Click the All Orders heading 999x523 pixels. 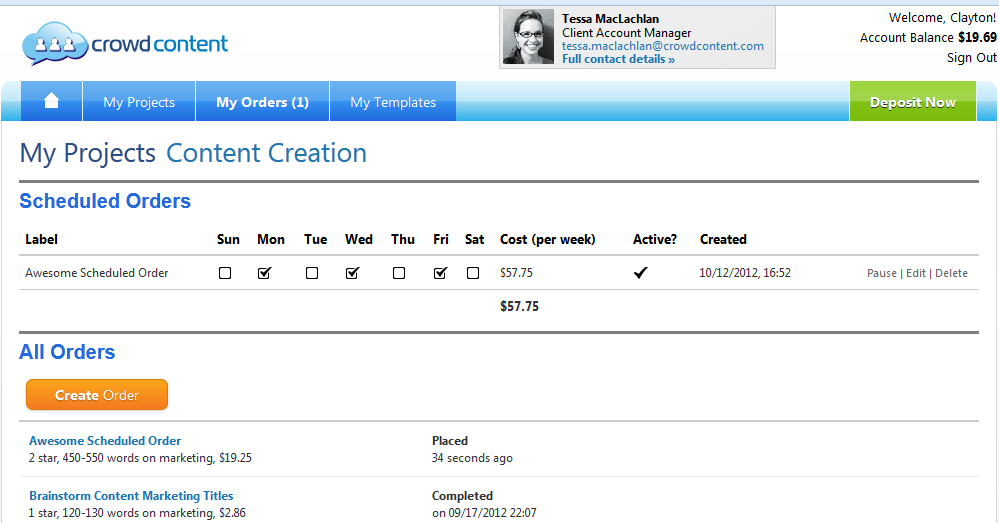coord(67,352)
